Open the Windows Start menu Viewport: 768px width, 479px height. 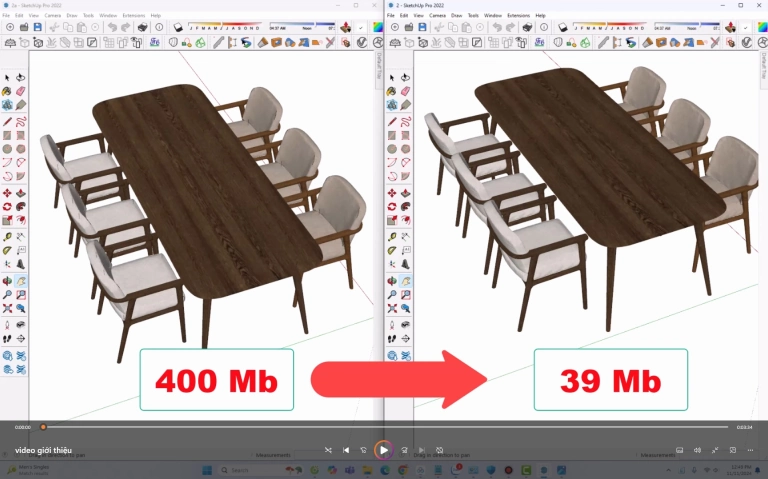(x=207, y=471)
